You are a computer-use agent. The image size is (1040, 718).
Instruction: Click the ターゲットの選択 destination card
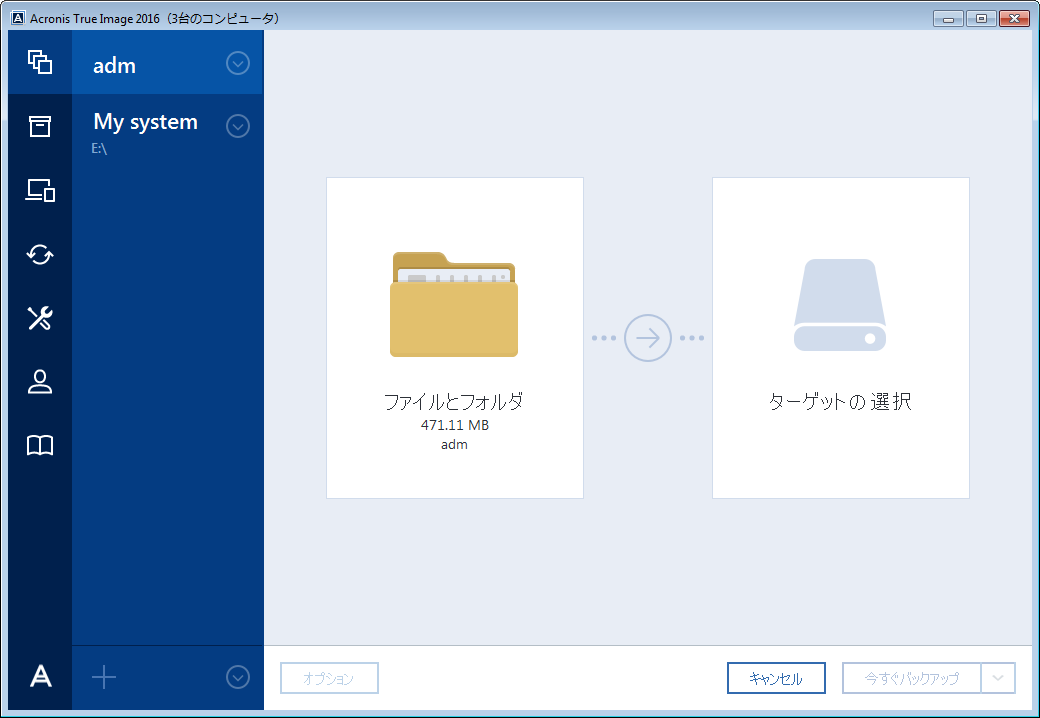coord(841,338)
